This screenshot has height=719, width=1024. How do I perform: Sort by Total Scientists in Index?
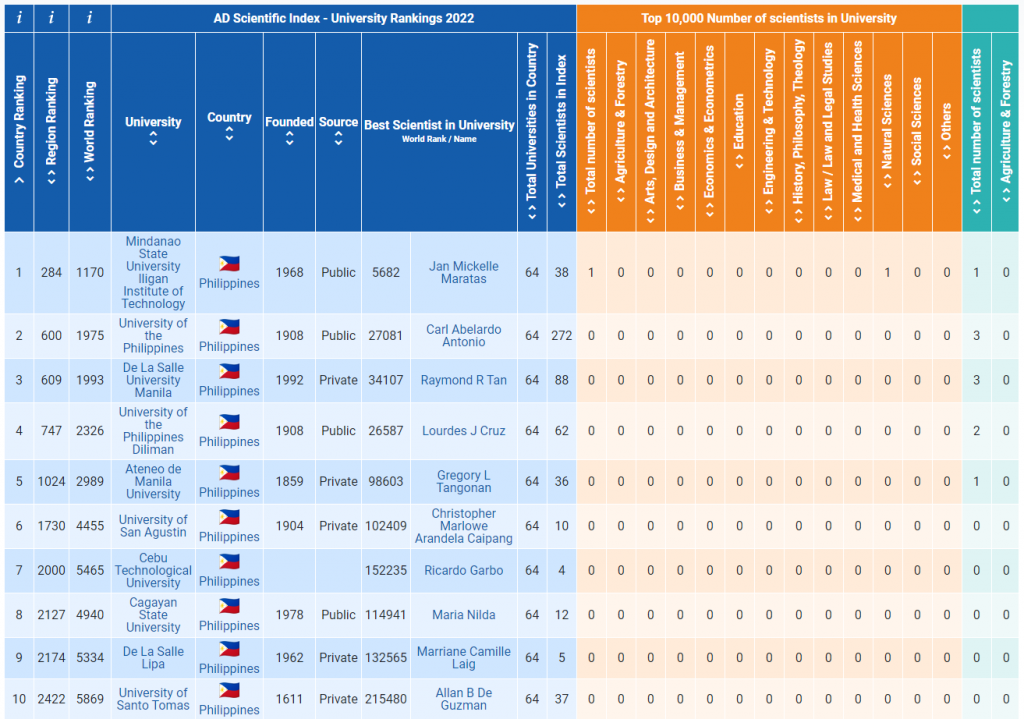[x=562, y=201]
